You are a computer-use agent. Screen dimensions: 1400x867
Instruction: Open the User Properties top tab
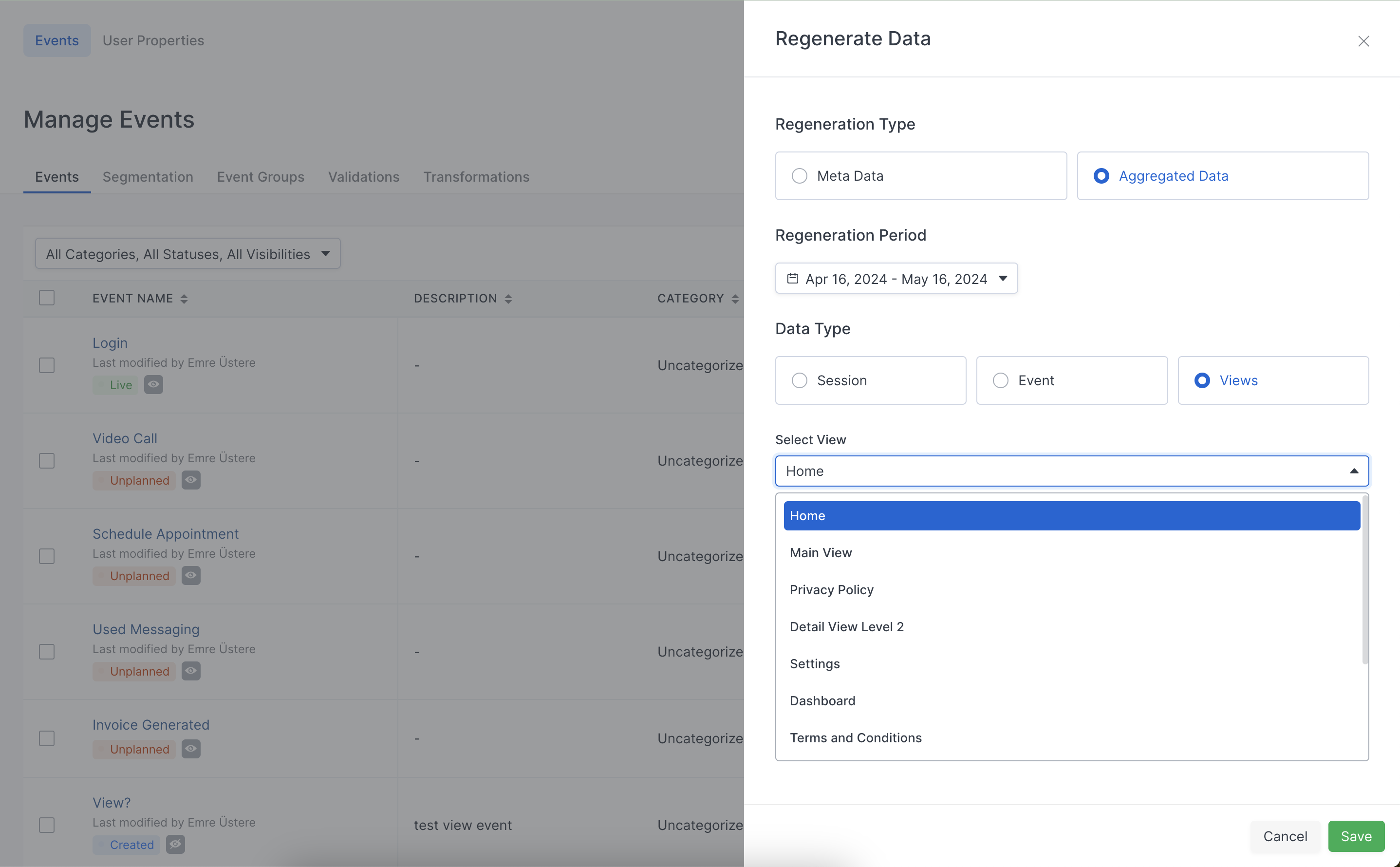153,40
